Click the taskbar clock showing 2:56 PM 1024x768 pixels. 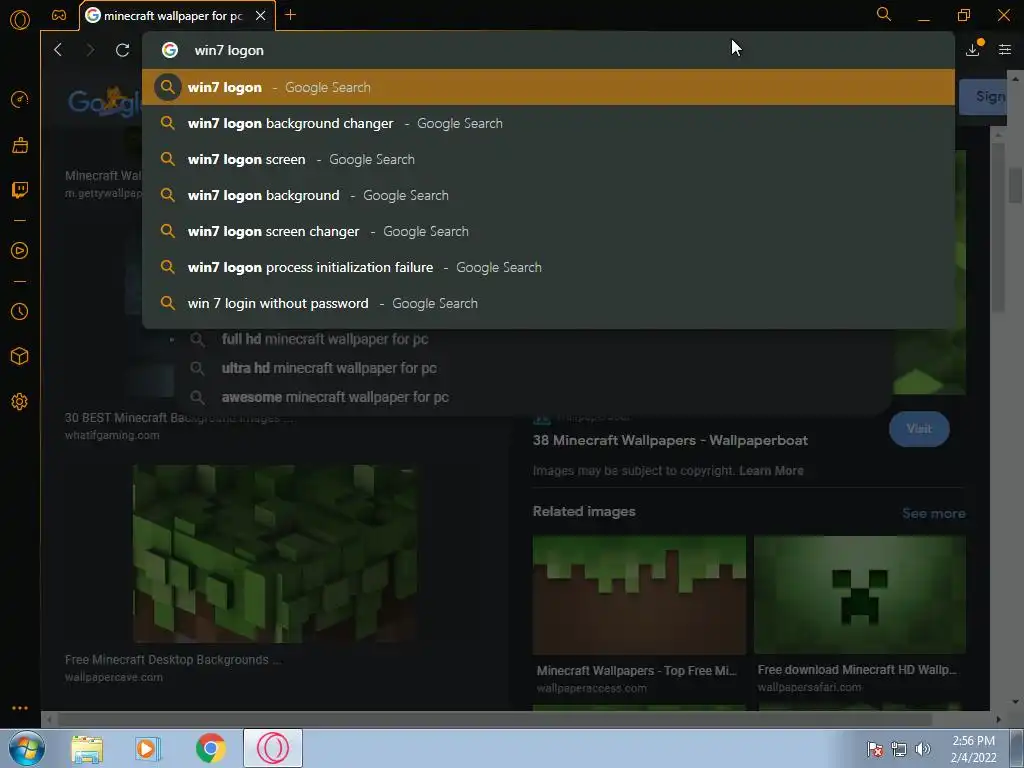point(973,749)
